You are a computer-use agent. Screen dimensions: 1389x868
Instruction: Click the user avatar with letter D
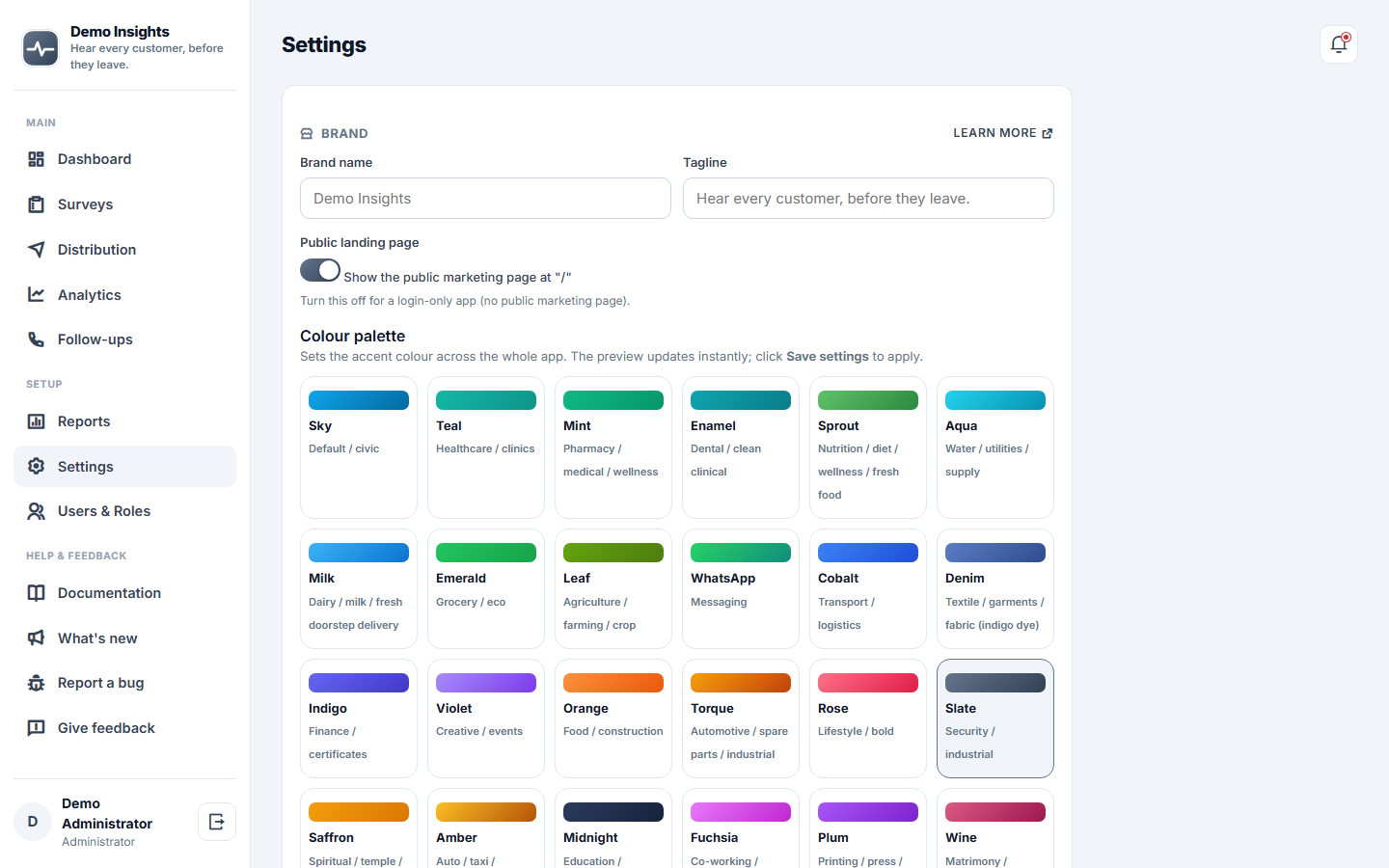point(33,822)
